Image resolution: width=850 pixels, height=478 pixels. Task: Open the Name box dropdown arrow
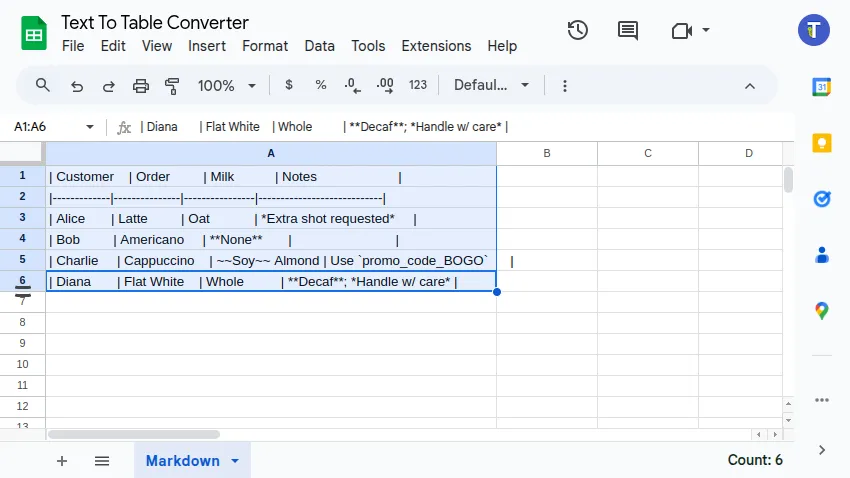click(x=89, y=127)
